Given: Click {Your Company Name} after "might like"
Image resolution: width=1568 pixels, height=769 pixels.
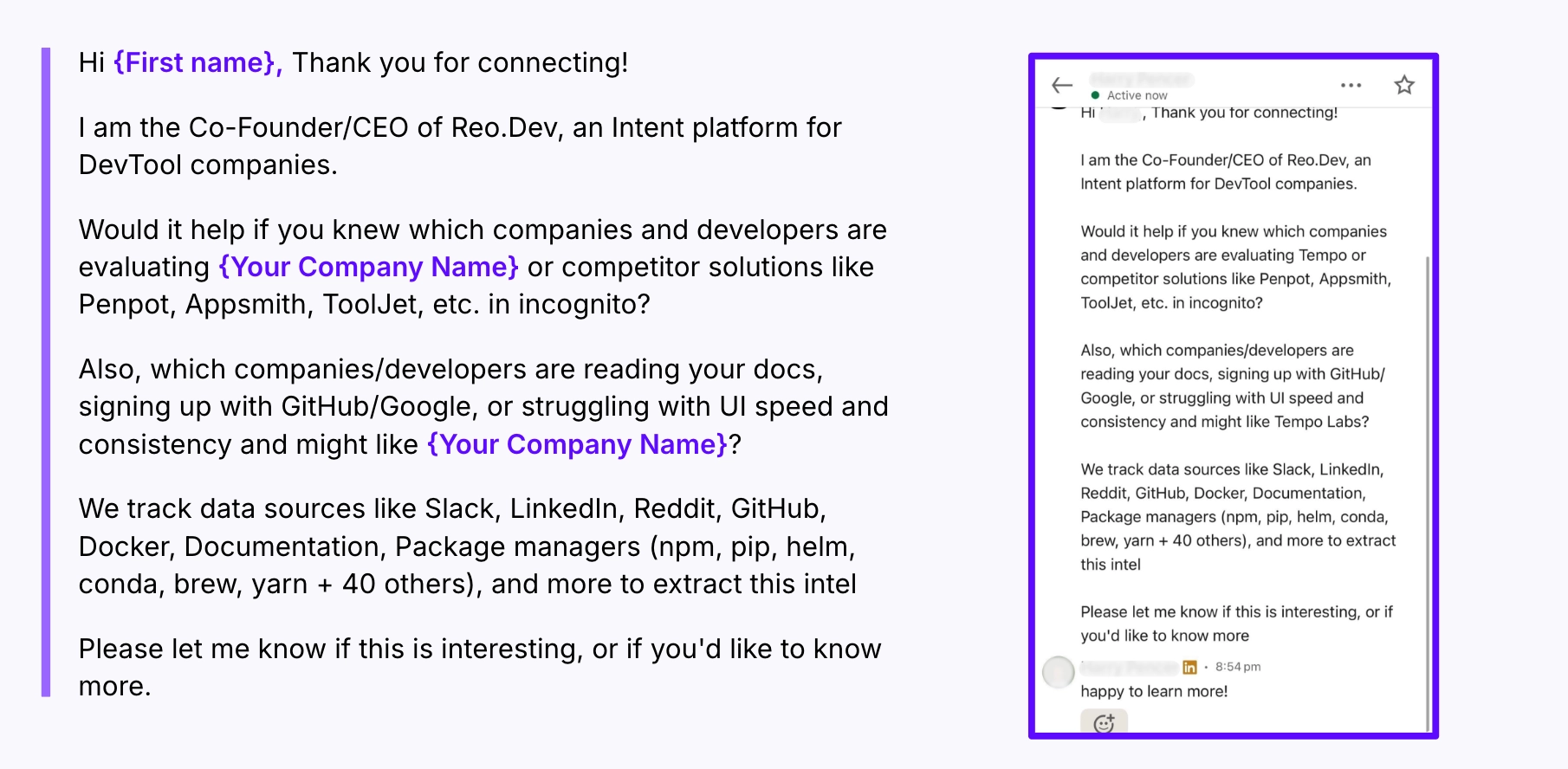Looking at the screenshot, I should click(x=577, y=444).
